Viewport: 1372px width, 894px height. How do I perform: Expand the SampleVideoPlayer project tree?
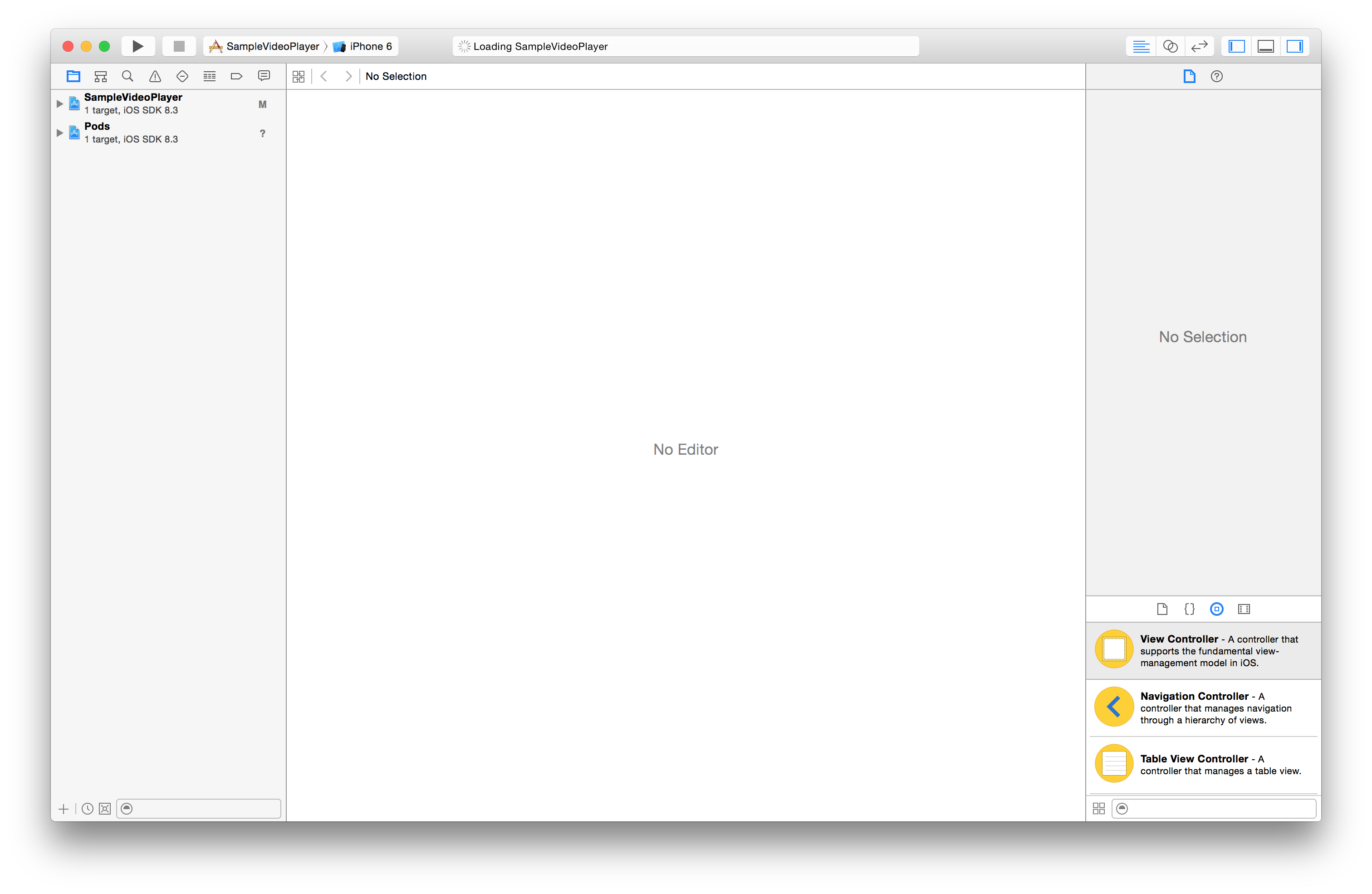(x=59, y=104)
